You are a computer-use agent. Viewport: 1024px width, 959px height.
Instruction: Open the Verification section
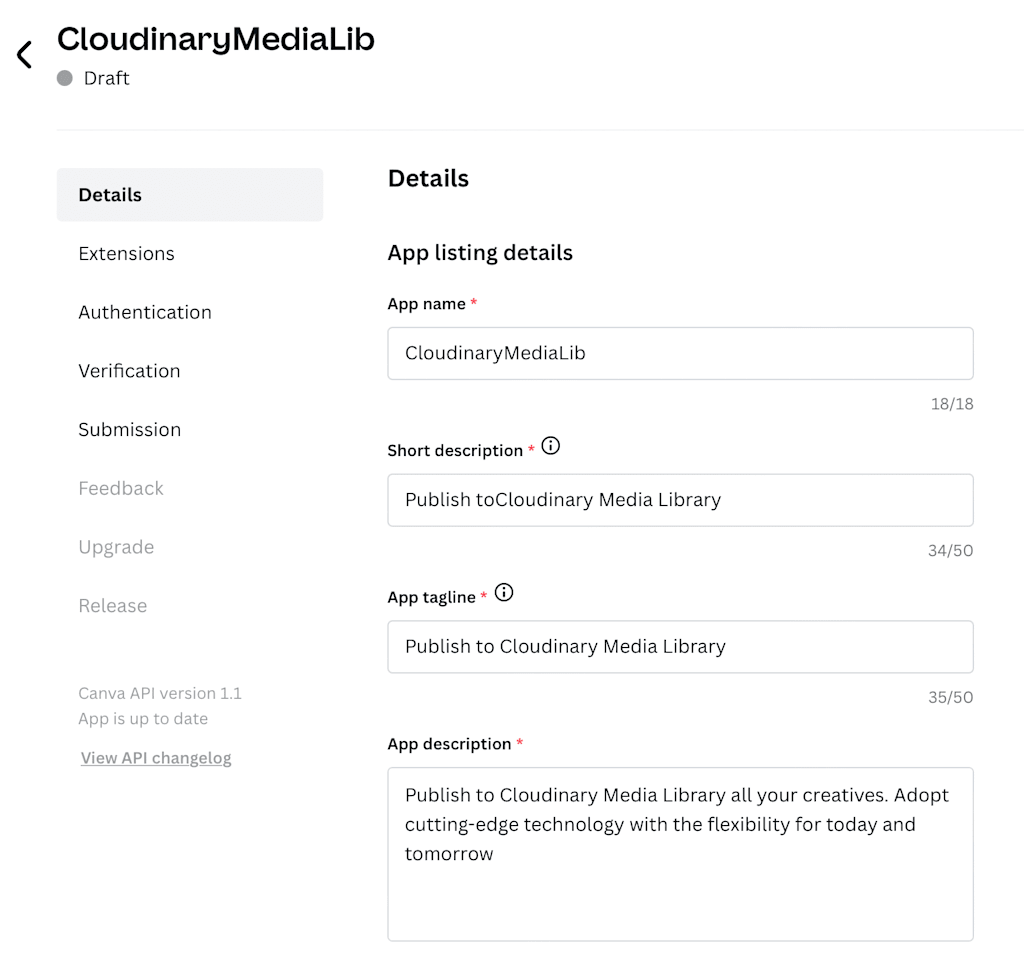(130, 371)
